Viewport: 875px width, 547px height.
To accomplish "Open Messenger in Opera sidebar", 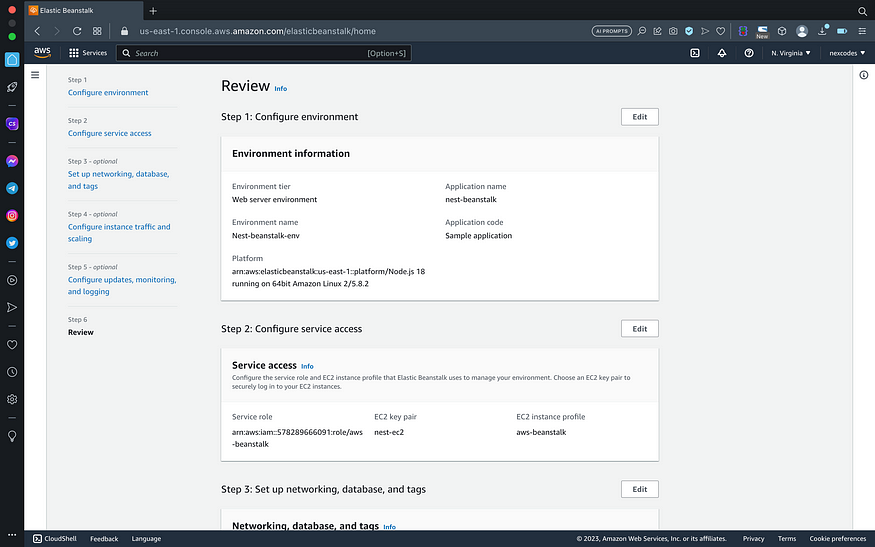I will pos(12,161).
